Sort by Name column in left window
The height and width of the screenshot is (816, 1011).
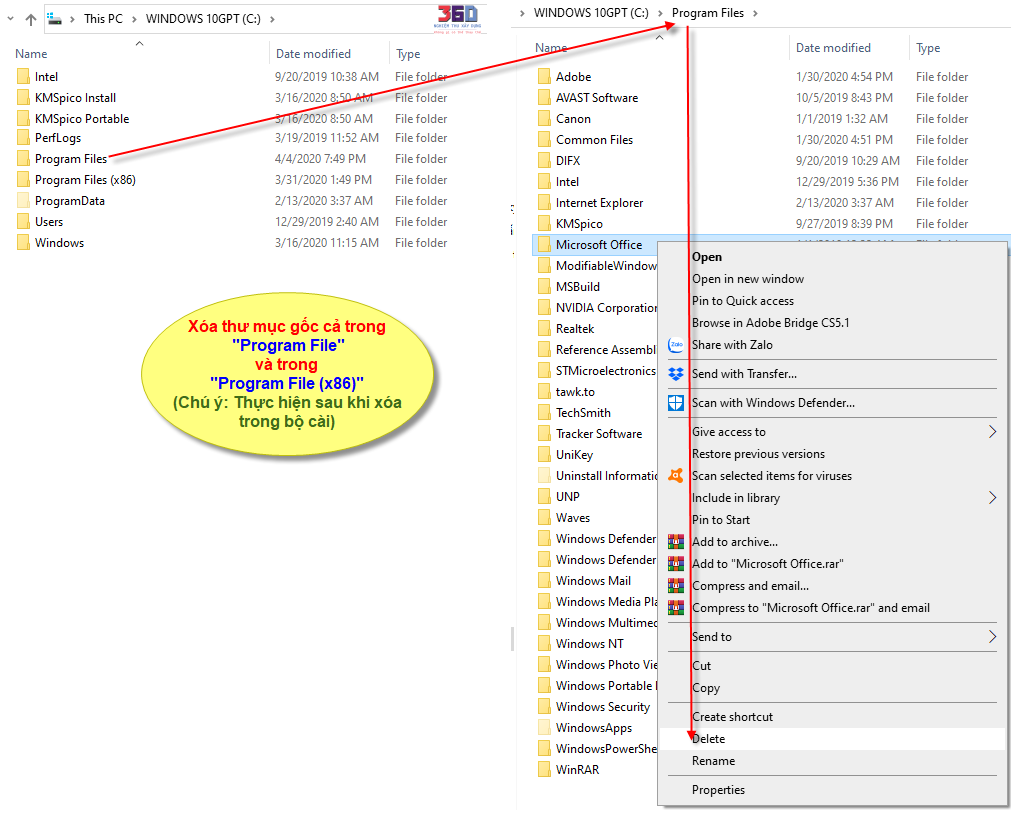pos(31,54)
